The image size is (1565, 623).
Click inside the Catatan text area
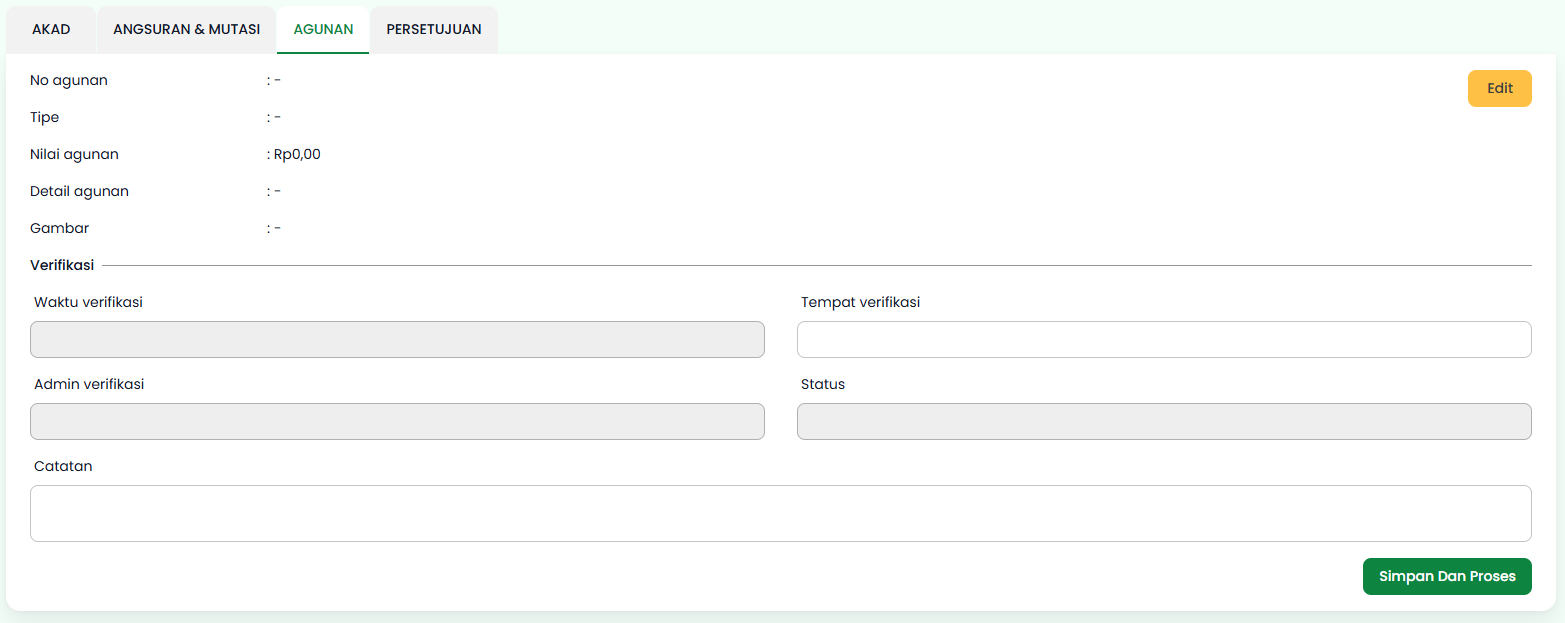pyautogui.click(x=780, y=513)
